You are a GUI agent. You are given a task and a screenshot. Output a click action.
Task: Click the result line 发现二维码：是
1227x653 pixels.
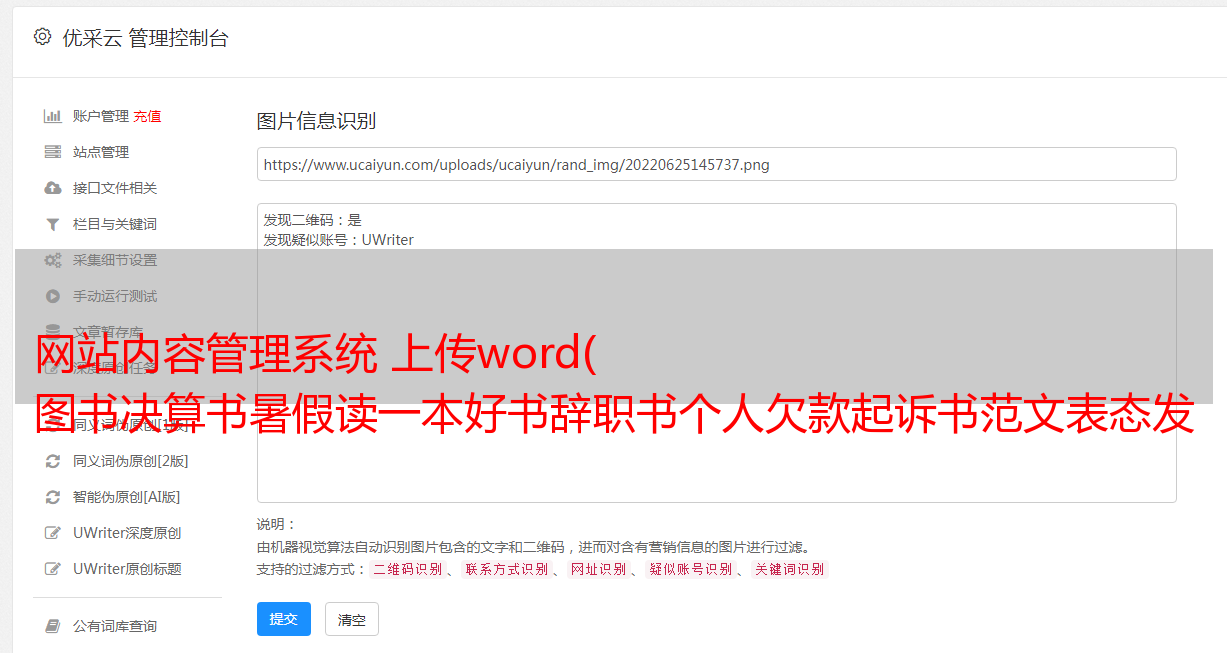pos(312,220)
